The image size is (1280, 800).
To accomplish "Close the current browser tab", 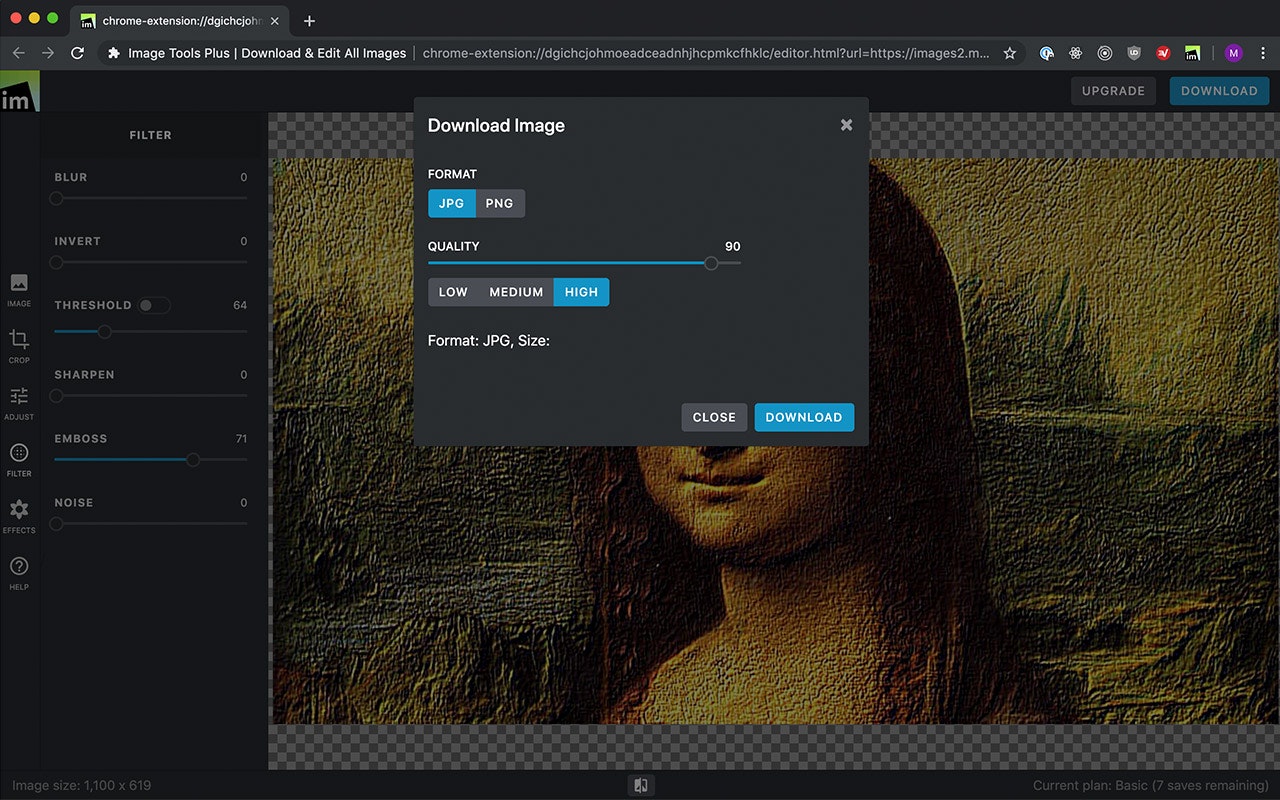I will (275, 21).
